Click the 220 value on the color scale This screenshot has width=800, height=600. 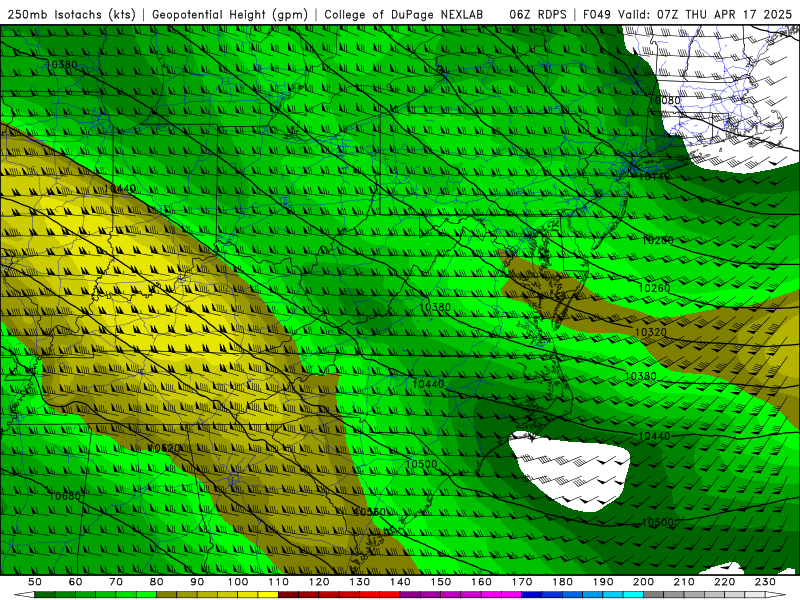tap(724, 582)
